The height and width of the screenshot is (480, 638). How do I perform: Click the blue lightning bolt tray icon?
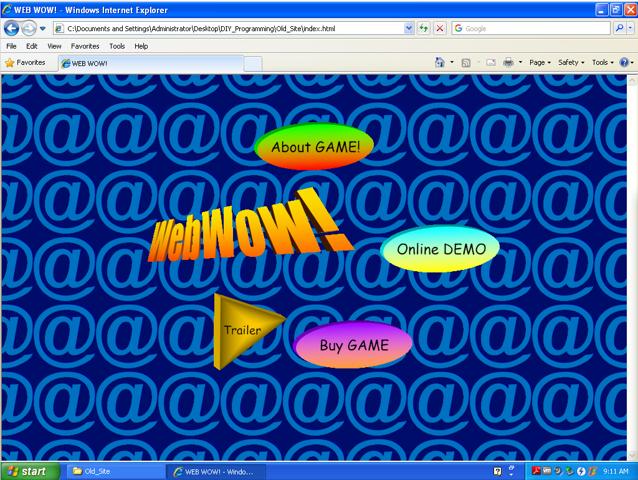581,471
